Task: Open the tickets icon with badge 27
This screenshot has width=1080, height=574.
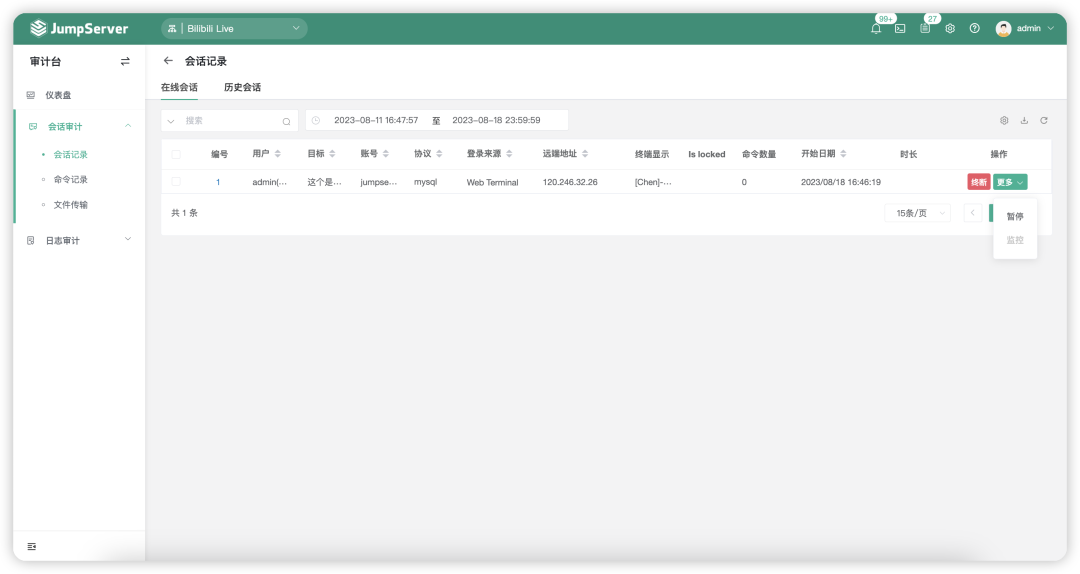Action: (x=925, y=28)
